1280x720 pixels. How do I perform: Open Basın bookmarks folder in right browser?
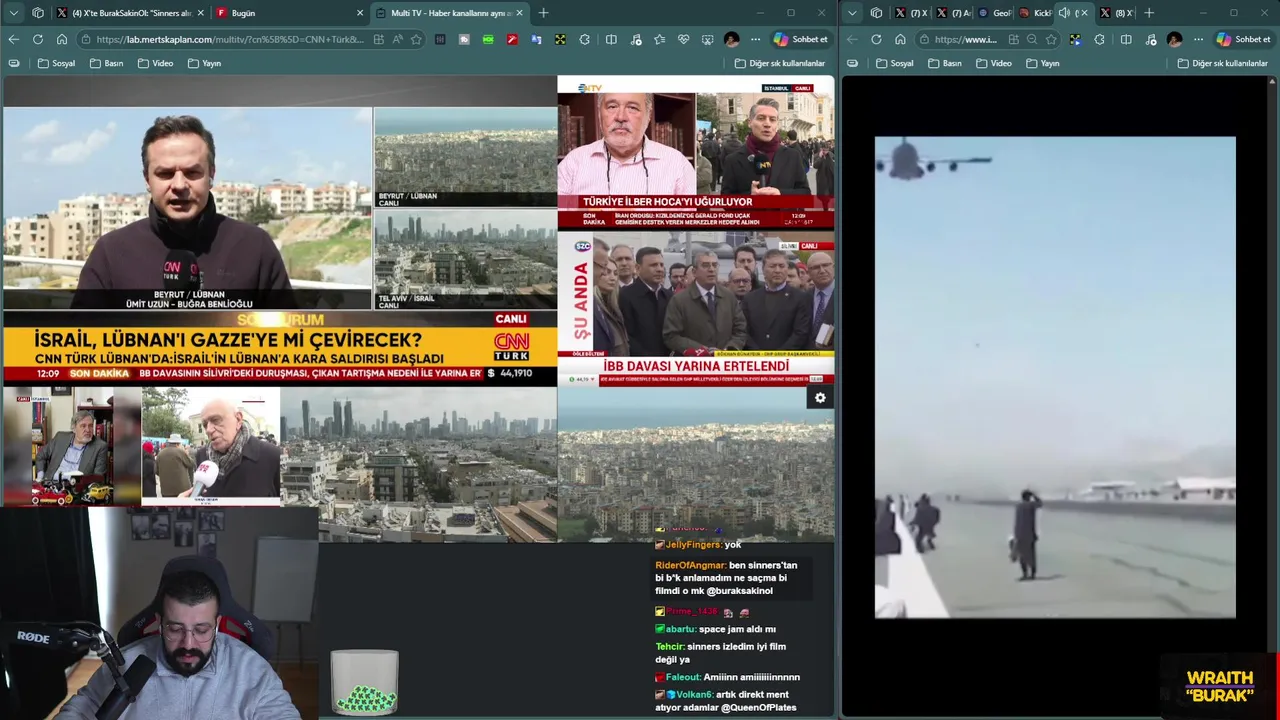pyautogui.click(x=945, y=63)
